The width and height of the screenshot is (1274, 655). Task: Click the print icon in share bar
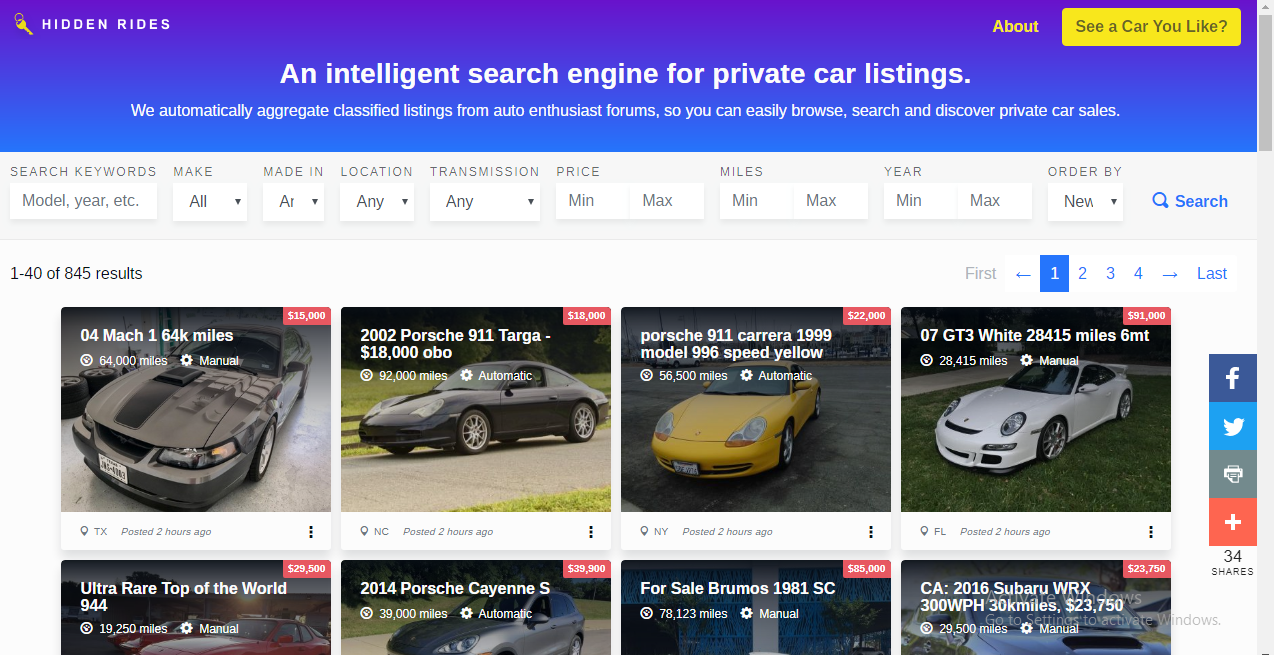coord(1233,474)
